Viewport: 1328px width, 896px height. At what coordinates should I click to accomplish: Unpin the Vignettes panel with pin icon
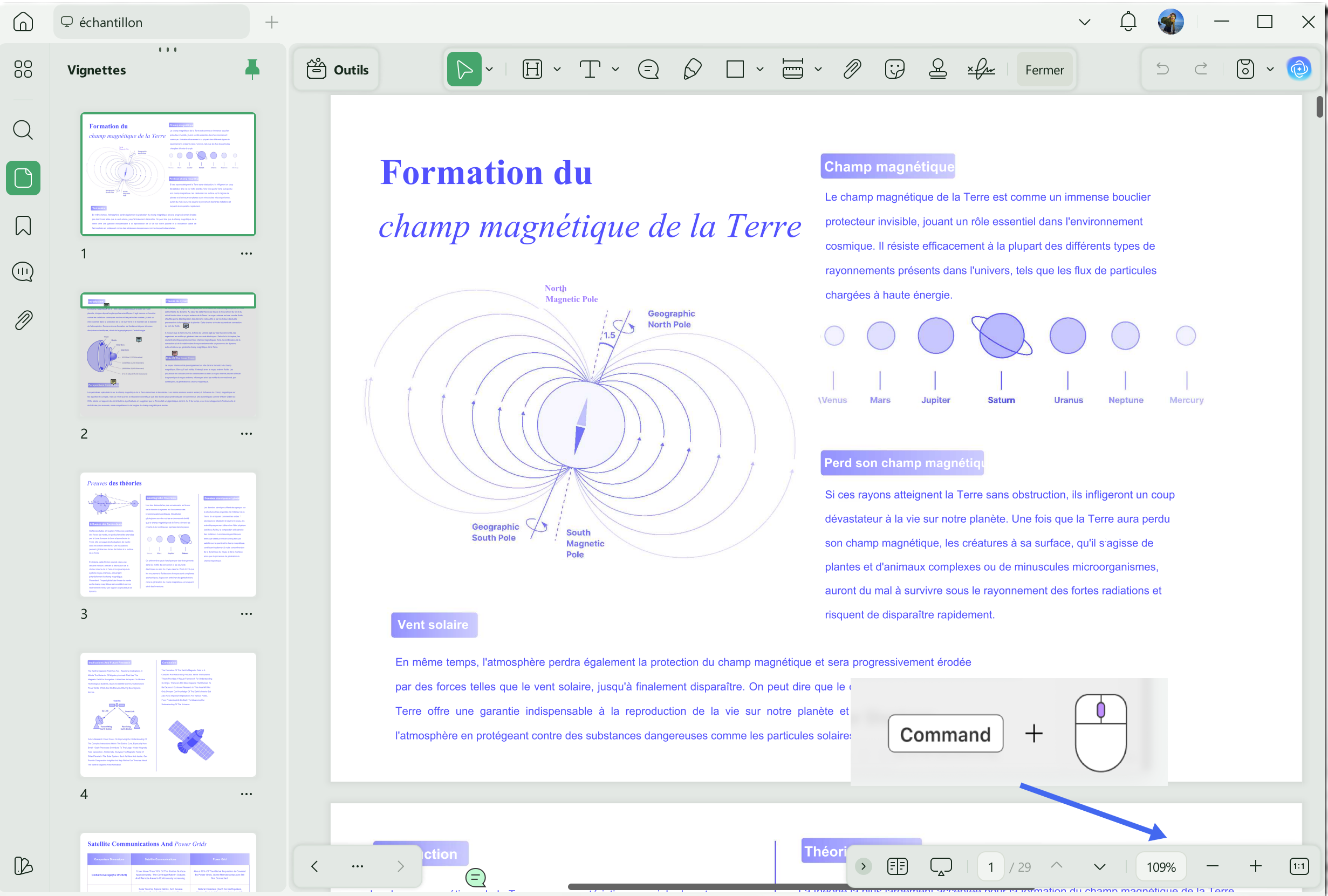click(252, 69)
